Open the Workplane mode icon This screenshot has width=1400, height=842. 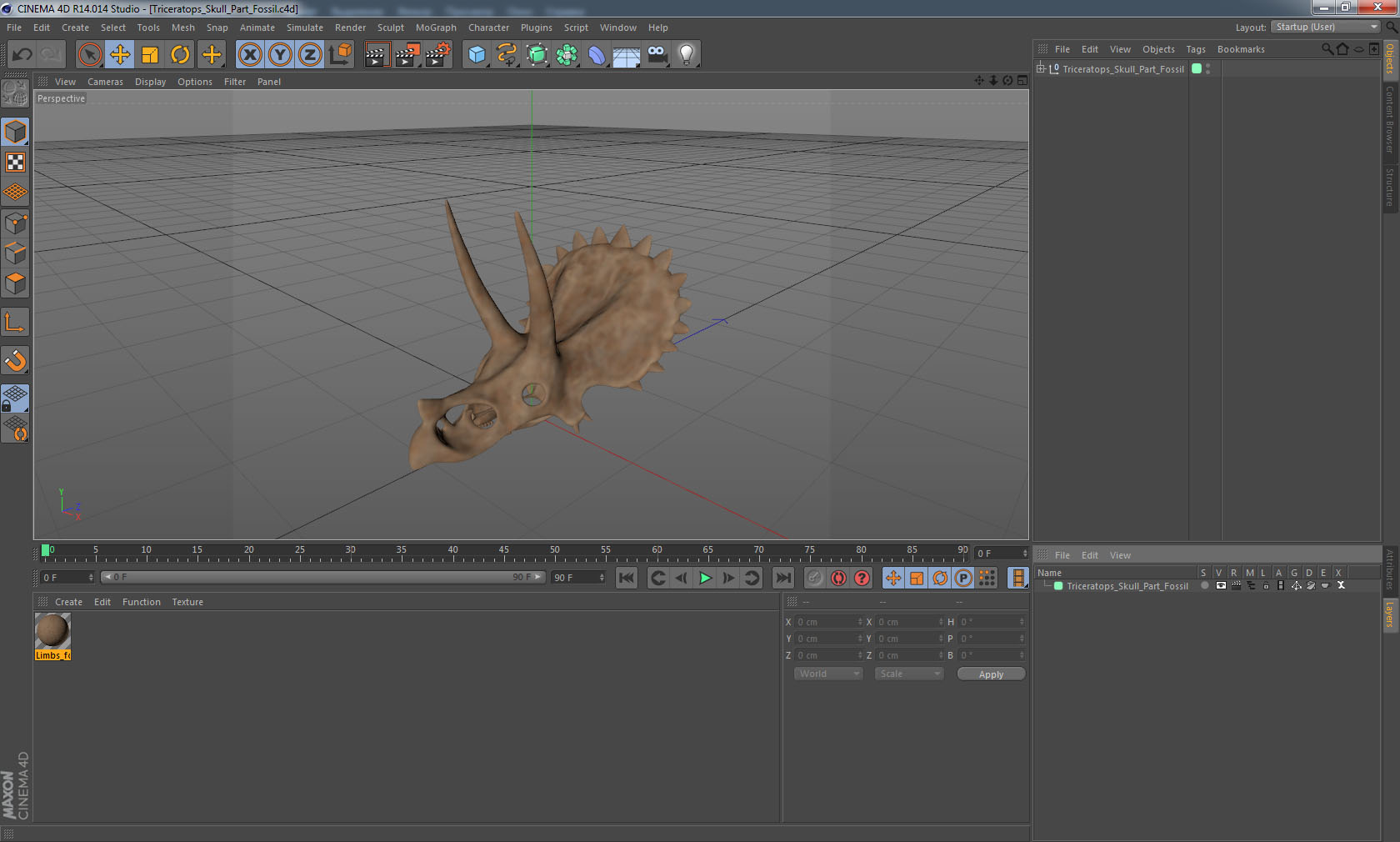15,192
